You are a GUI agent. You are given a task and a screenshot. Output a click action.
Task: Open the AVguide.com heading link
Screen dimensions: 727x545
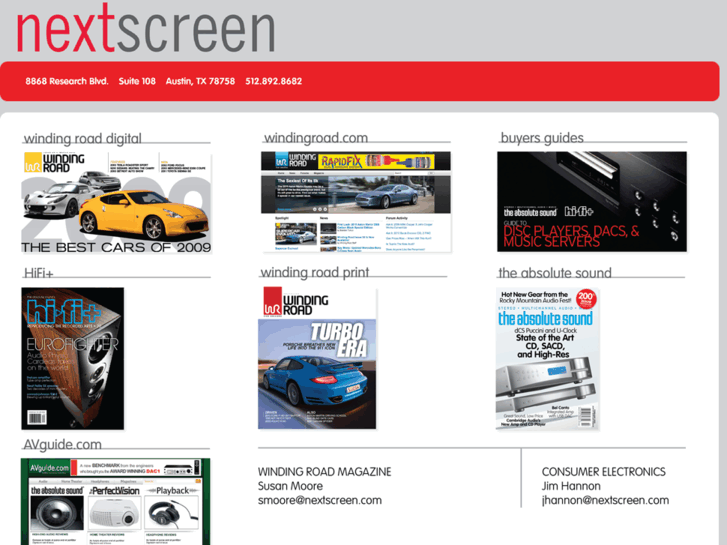point(63,444)
